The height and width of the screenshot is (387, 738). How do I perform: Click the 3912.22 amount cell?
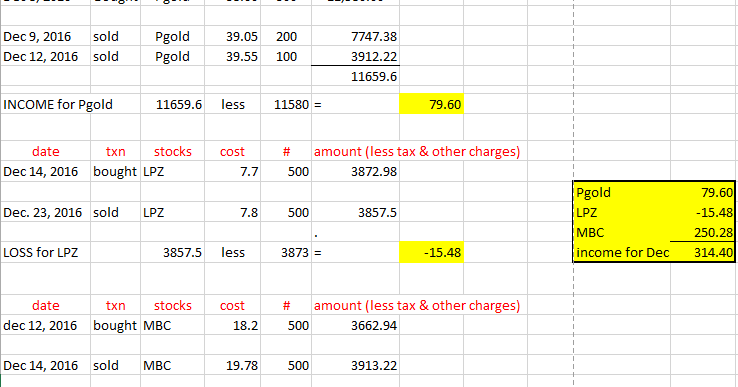point(355,56)
